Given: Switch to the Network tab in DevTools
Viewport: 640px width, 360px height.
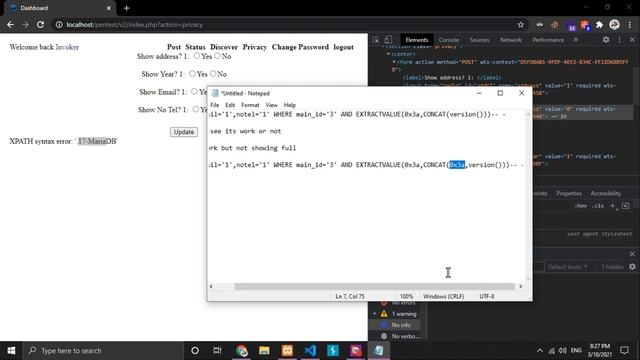Looking at the screenshot, I should click(511, 40).
